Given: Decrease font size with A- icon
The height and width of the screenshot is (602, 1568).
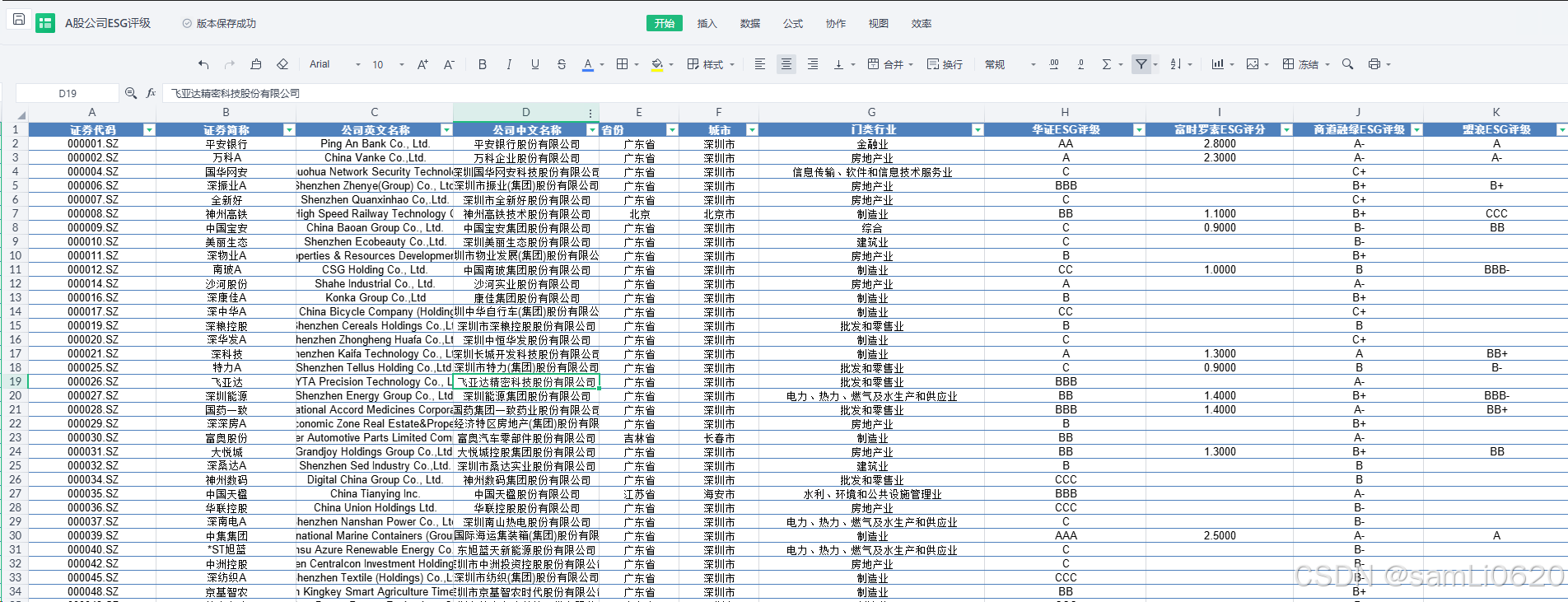Looking at the screenshot, I should click(x=449, y=64).
